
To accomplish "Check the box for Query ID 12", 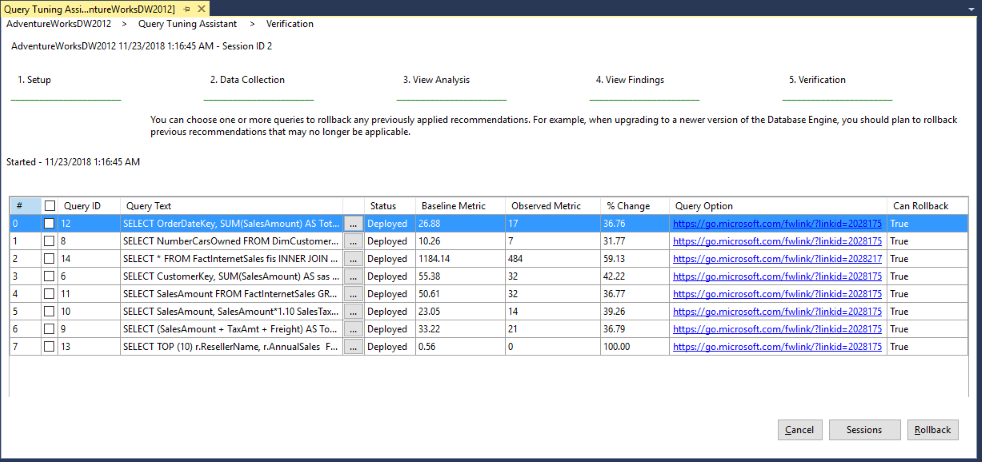I will tap(49, 224).
